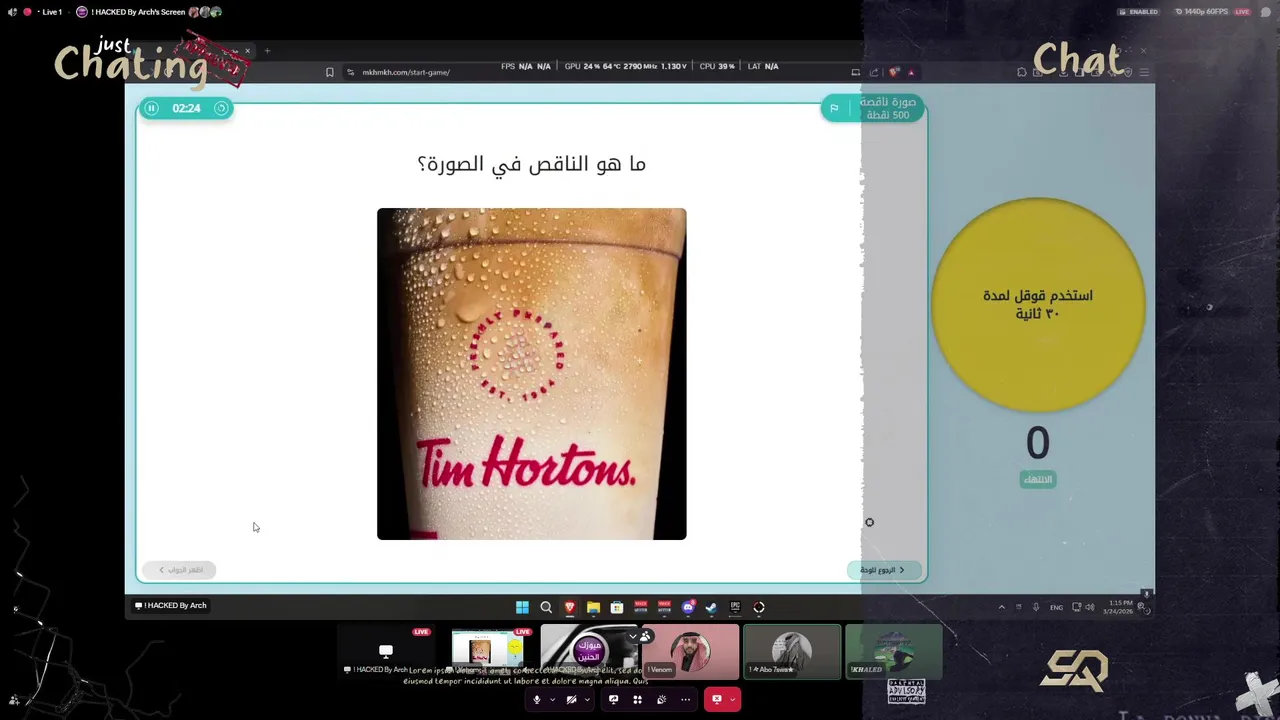The image size is (1280, 720).
Task: Open a new browser tab
Action: (267, 51)
